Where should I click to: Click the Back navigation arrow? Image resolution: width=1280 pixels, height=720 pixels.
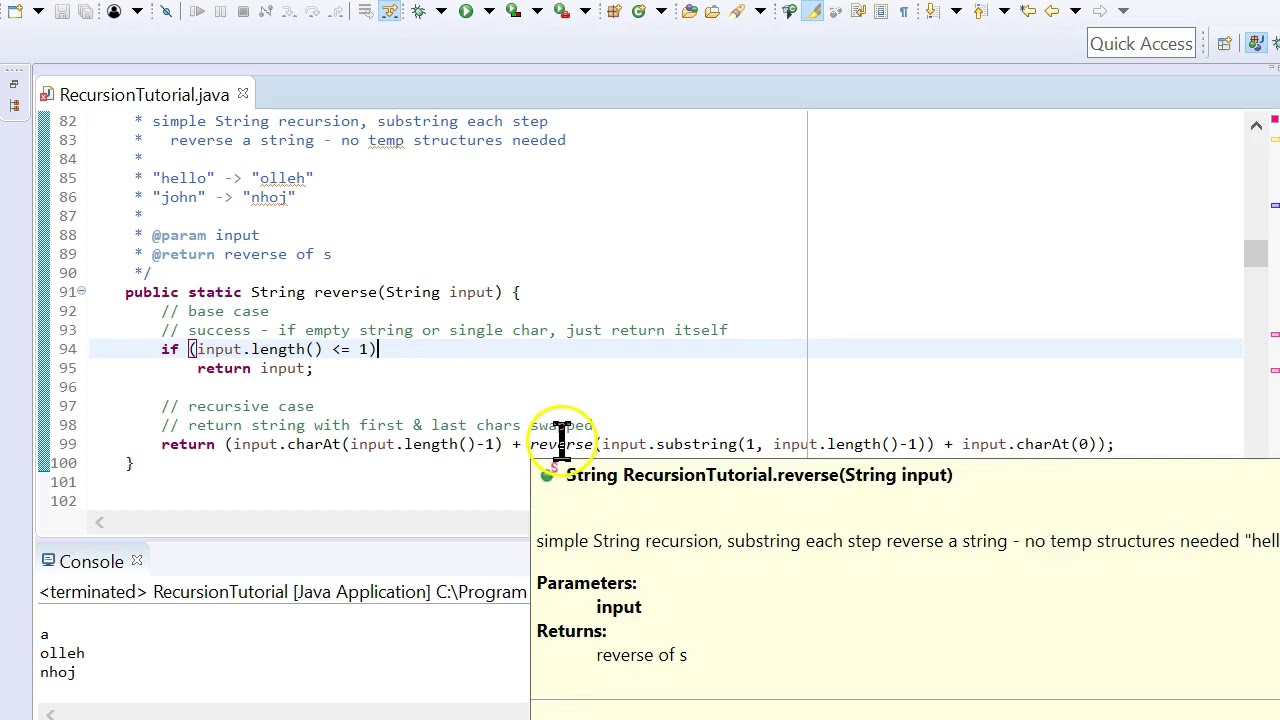click(1052, 11)
